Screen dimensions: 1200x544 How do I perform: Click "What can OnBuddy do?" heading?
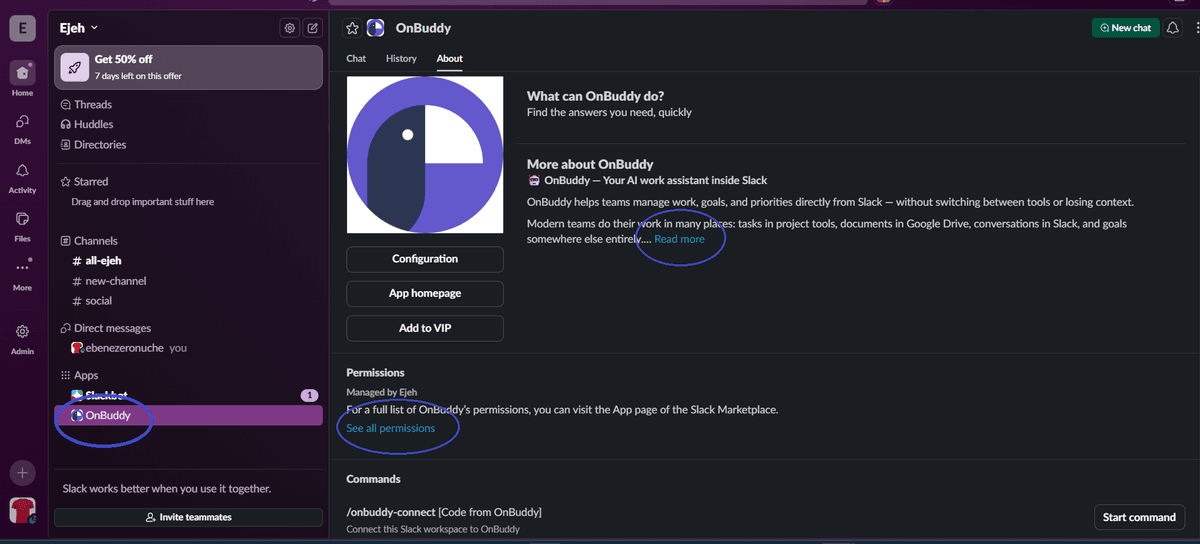(x=595, y=96)
